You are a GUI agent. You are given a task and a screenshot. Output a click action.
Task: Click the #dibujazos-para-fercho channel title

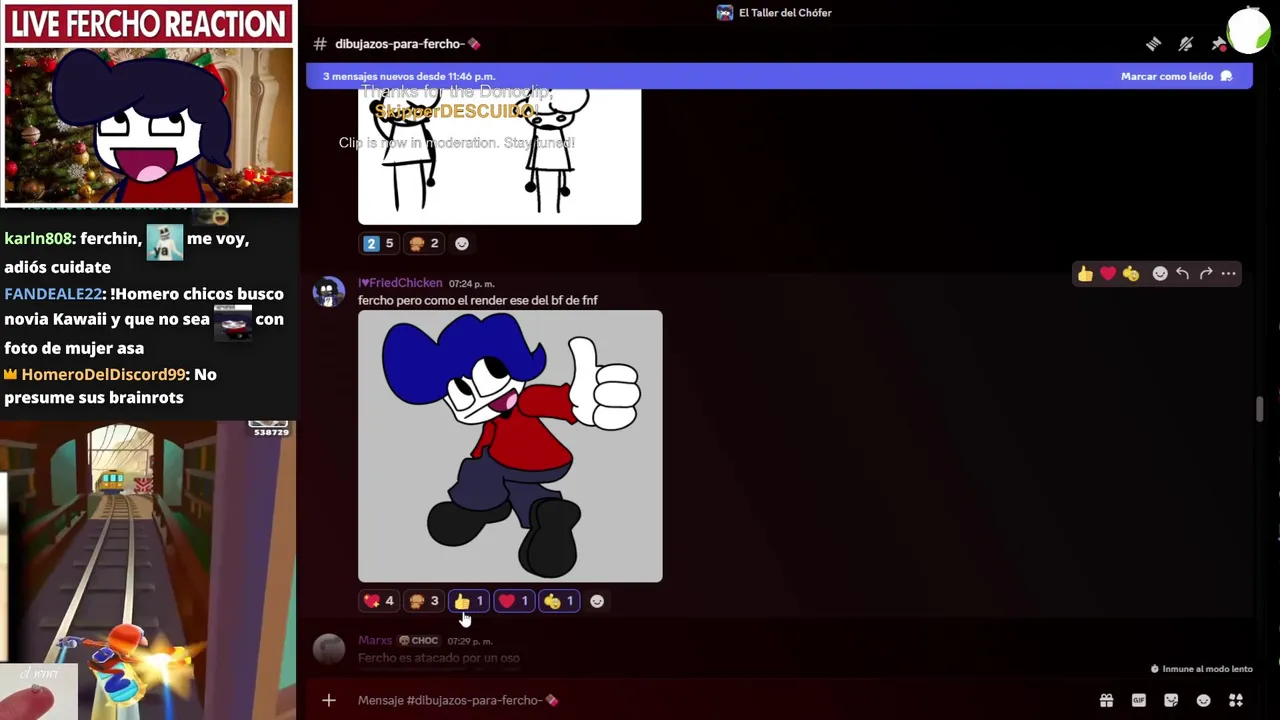click(x=407, y=44)
